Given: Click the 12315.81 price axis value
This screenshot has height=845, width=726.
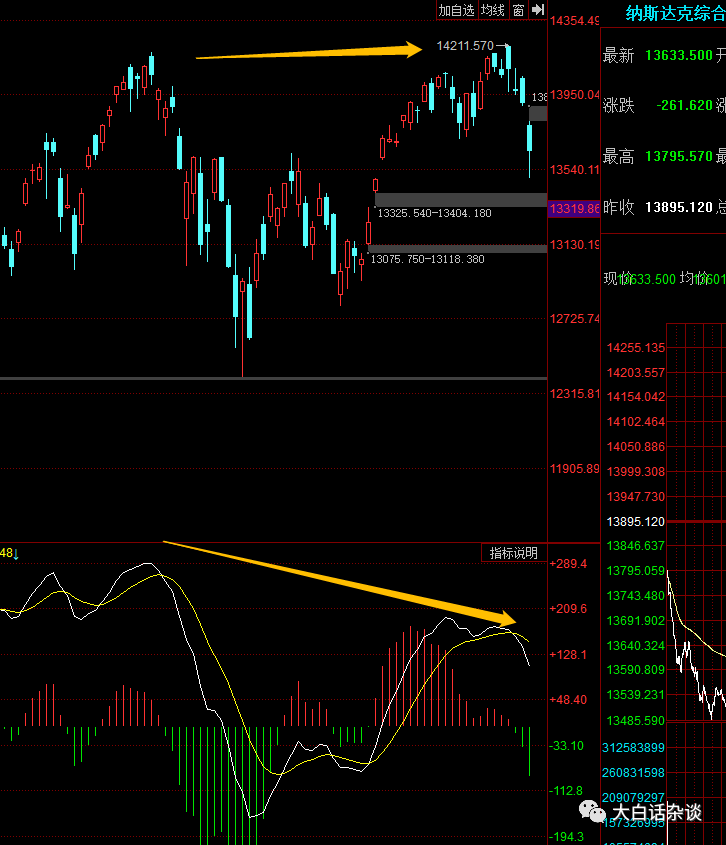Looking at the screenshot, I should (575, 393).
